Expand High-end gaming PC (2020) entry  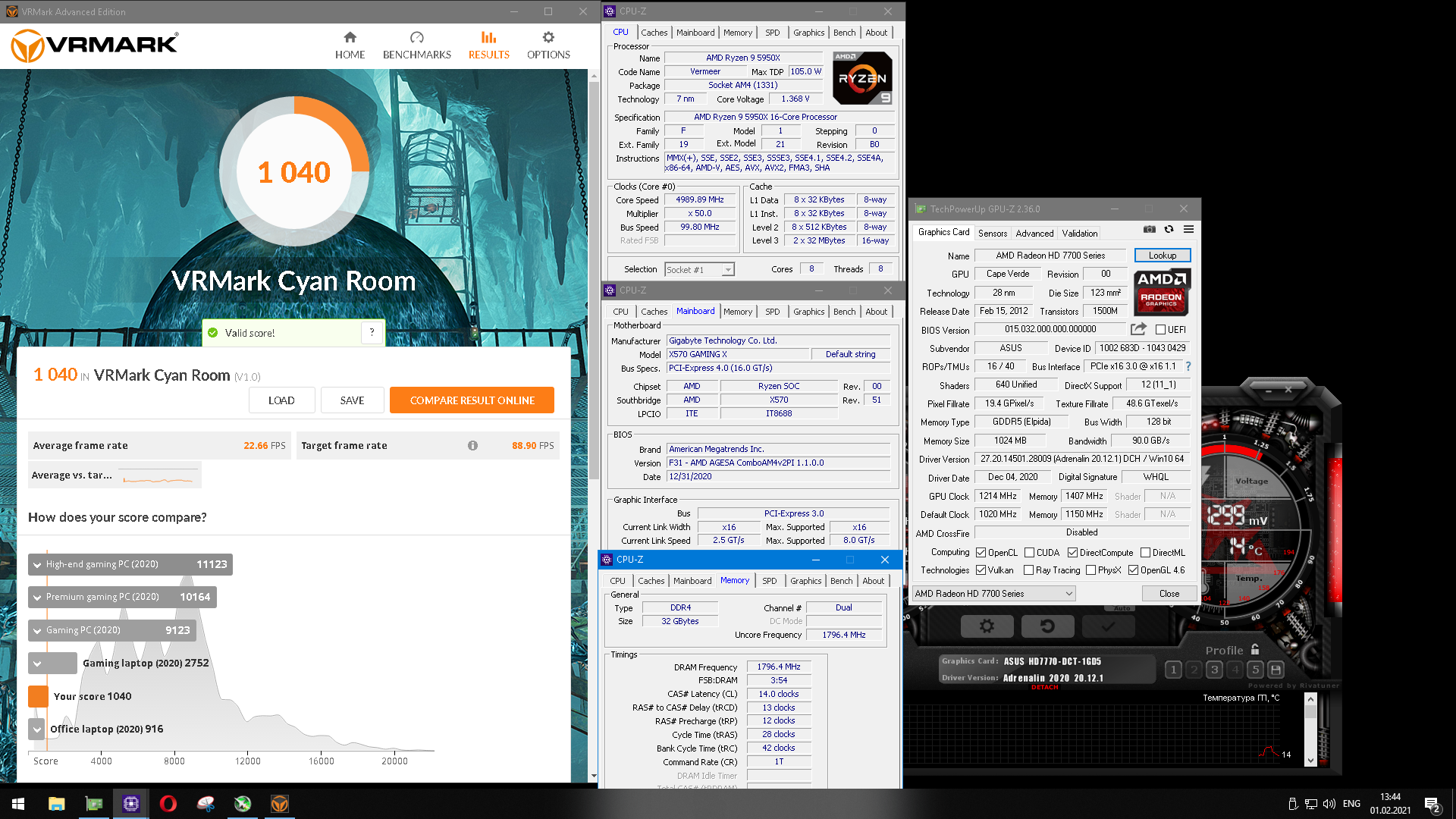[36, 565]
